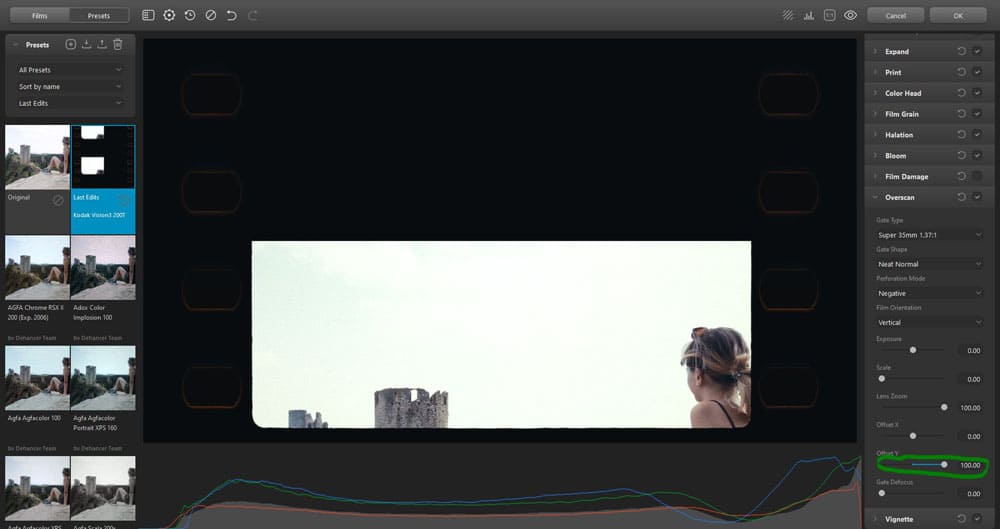Screen dimensions: 1000x529
Task: Enable the Film Damage checkbox
Action: coord(977,176)
